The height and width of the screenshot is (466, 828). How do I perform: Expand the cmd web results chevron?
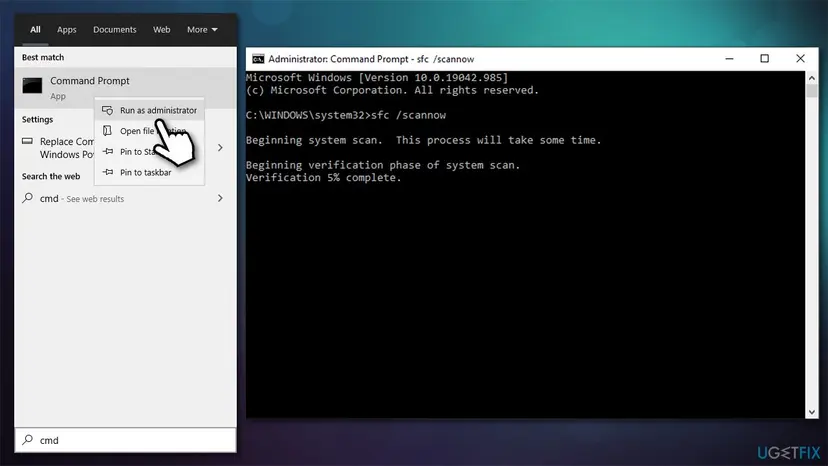pyautogui.click(x=220, y=198)
